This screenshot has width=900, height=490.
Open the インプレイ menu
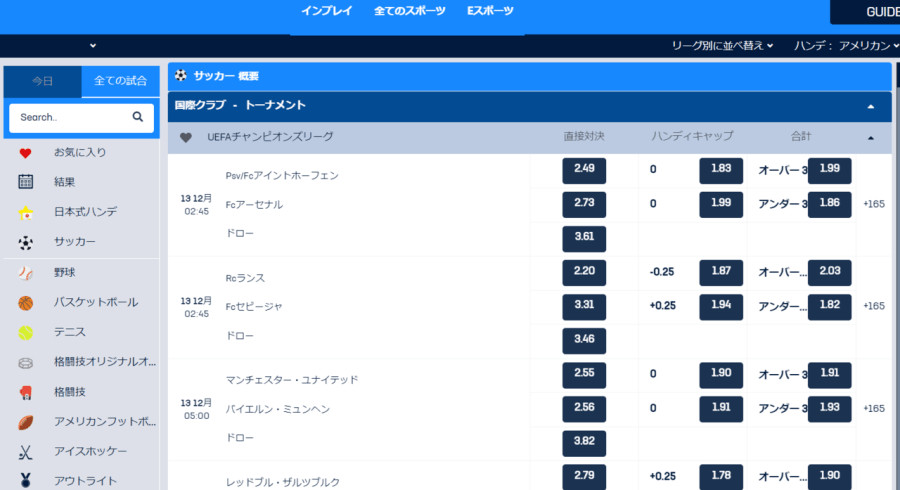[x=327, y=11]
